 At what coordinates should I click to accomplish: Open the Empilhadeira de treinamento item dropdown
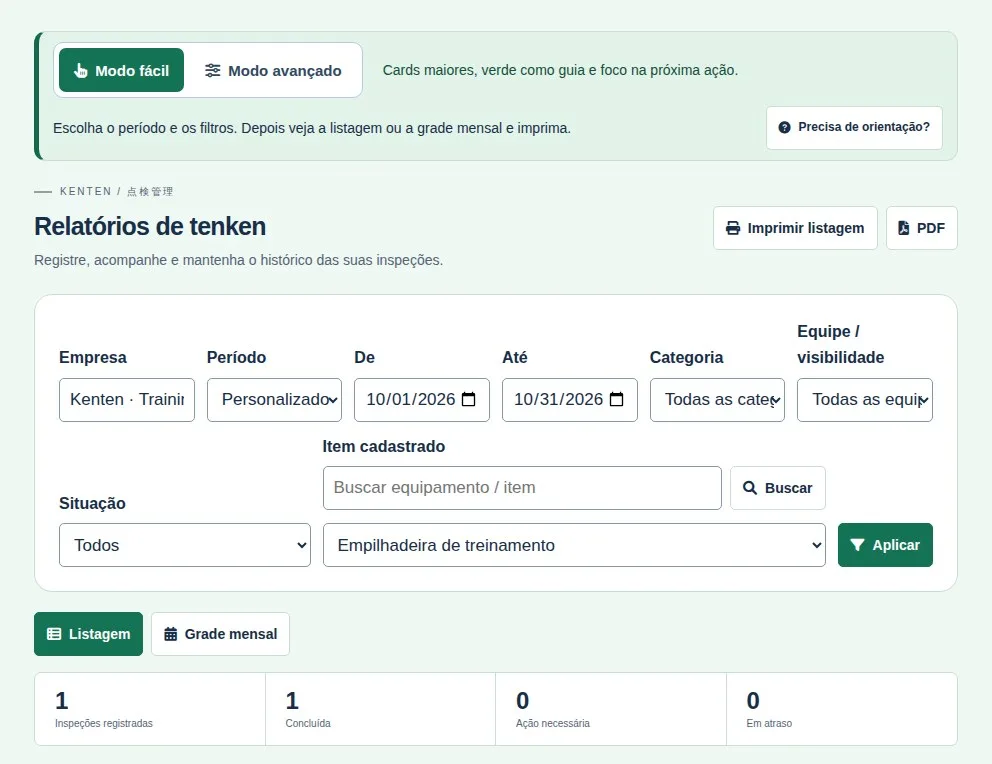[x=574, y=545]
